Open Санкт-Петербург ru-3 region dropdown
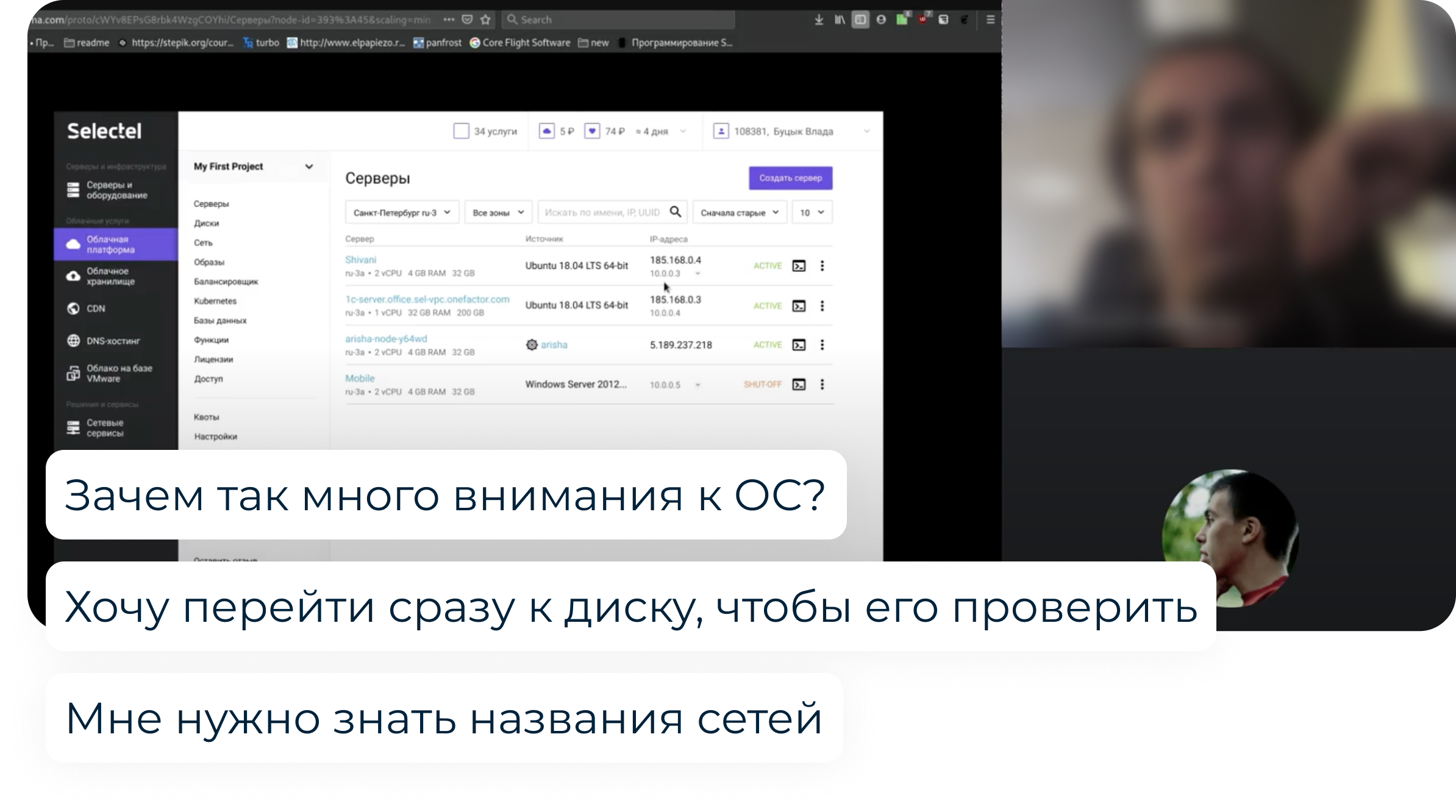 pyautogui.click(x=402, y=212)
